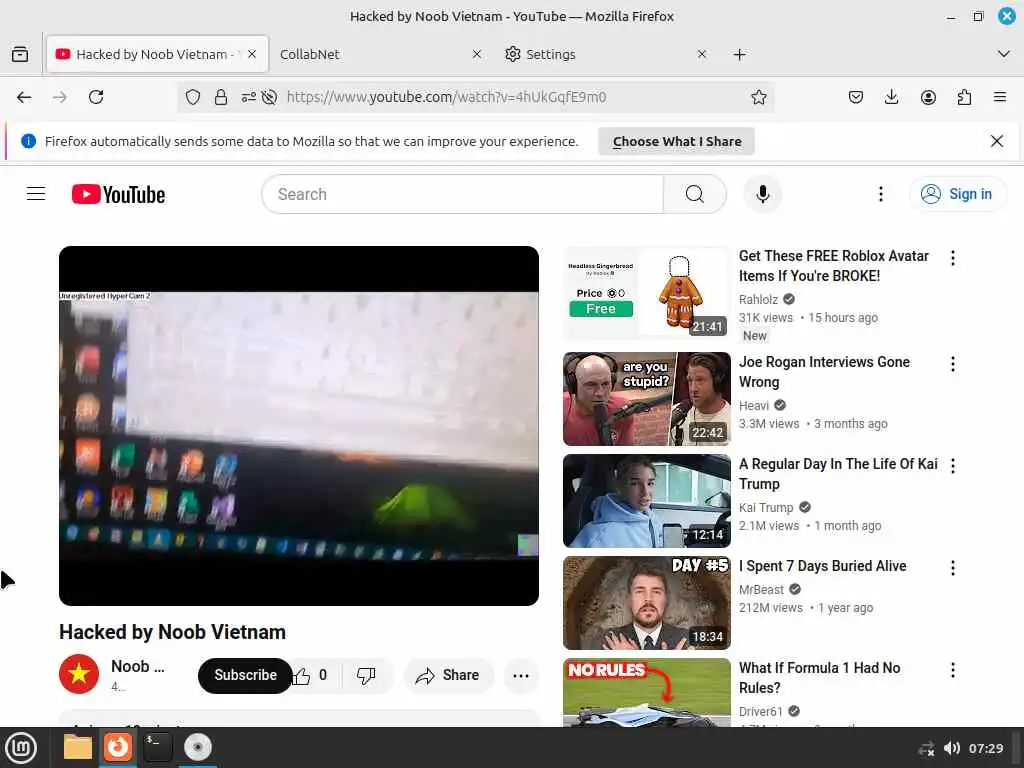The height and width of the screenshot is (768, 1024).
Task: Open Noob channel avatar with star
Action: coord(79,673)
